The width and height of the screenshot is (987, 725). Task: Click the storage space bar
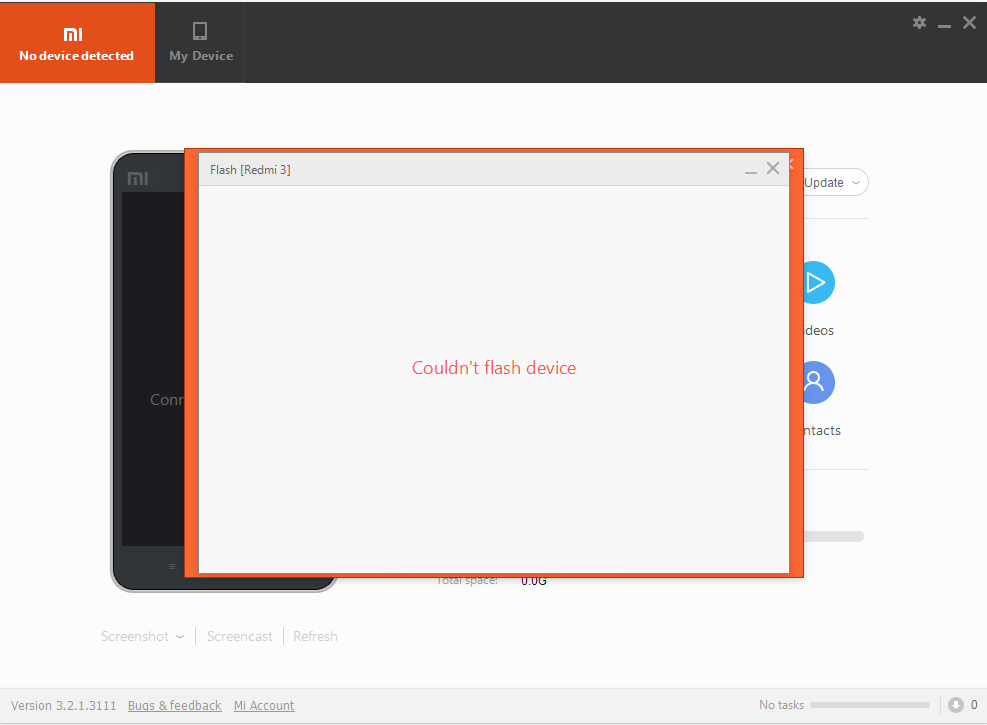[834, 536]
